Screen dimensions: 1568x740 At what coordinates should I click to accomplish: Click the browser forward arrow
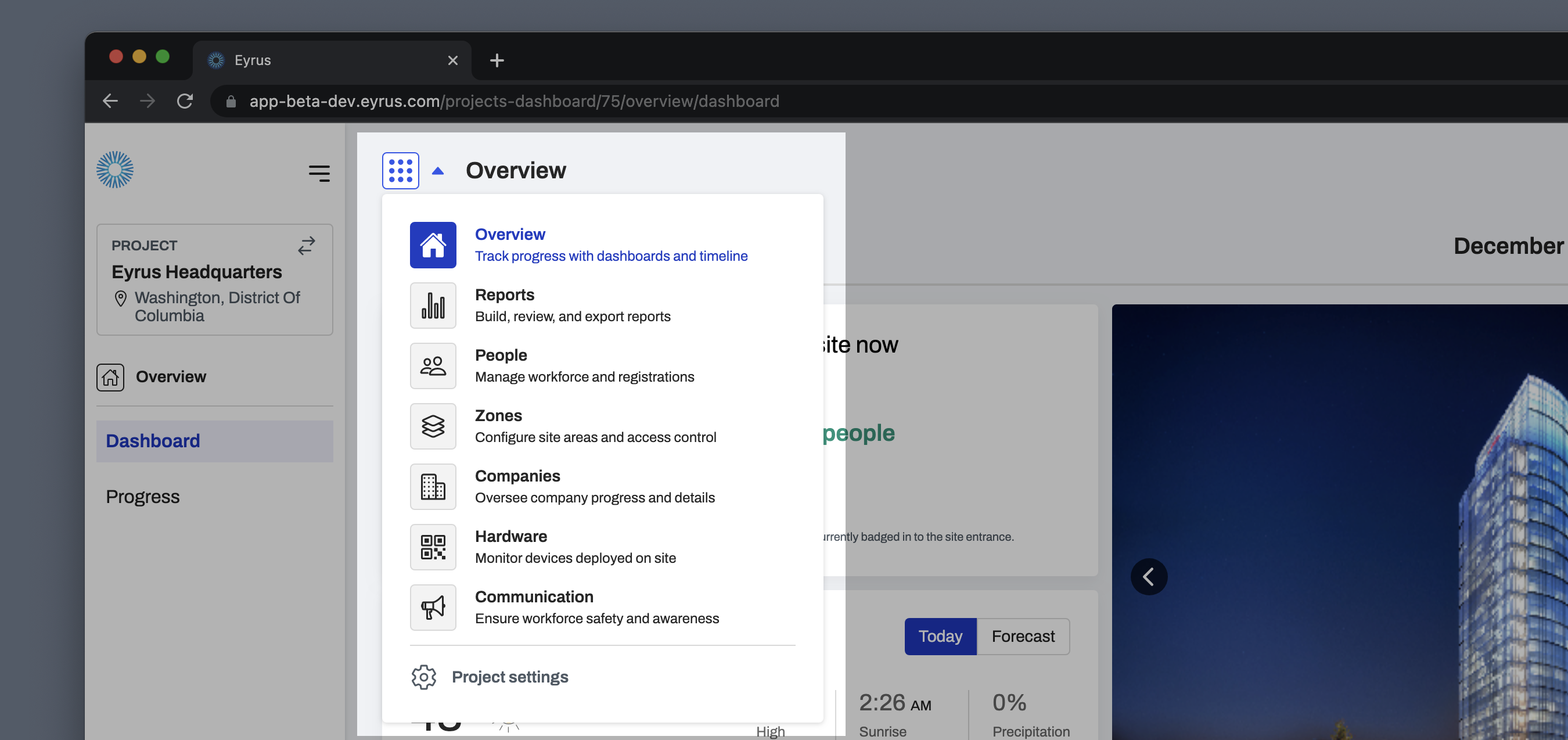pyautogui.click(x=148, y=101)
